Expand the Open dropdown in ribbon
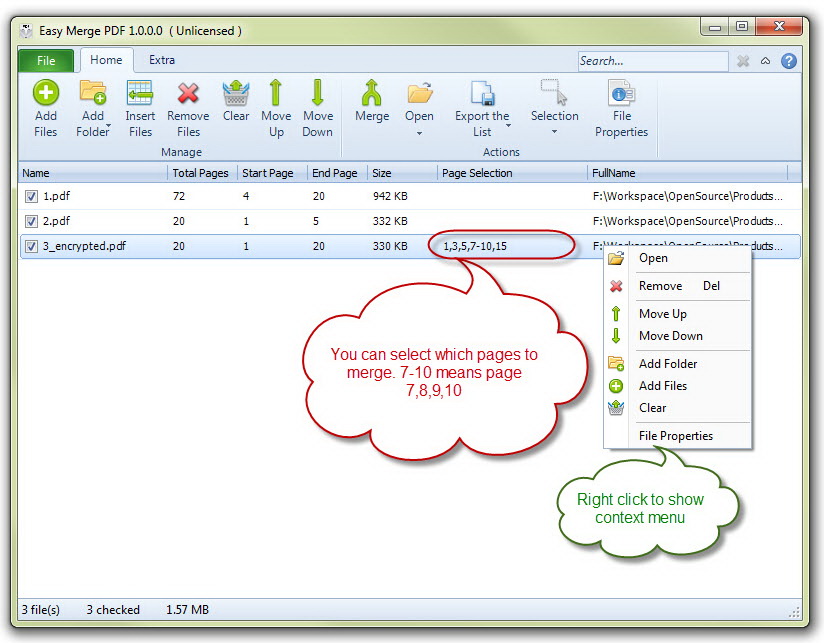824x643 pixels. coord(419,133)
